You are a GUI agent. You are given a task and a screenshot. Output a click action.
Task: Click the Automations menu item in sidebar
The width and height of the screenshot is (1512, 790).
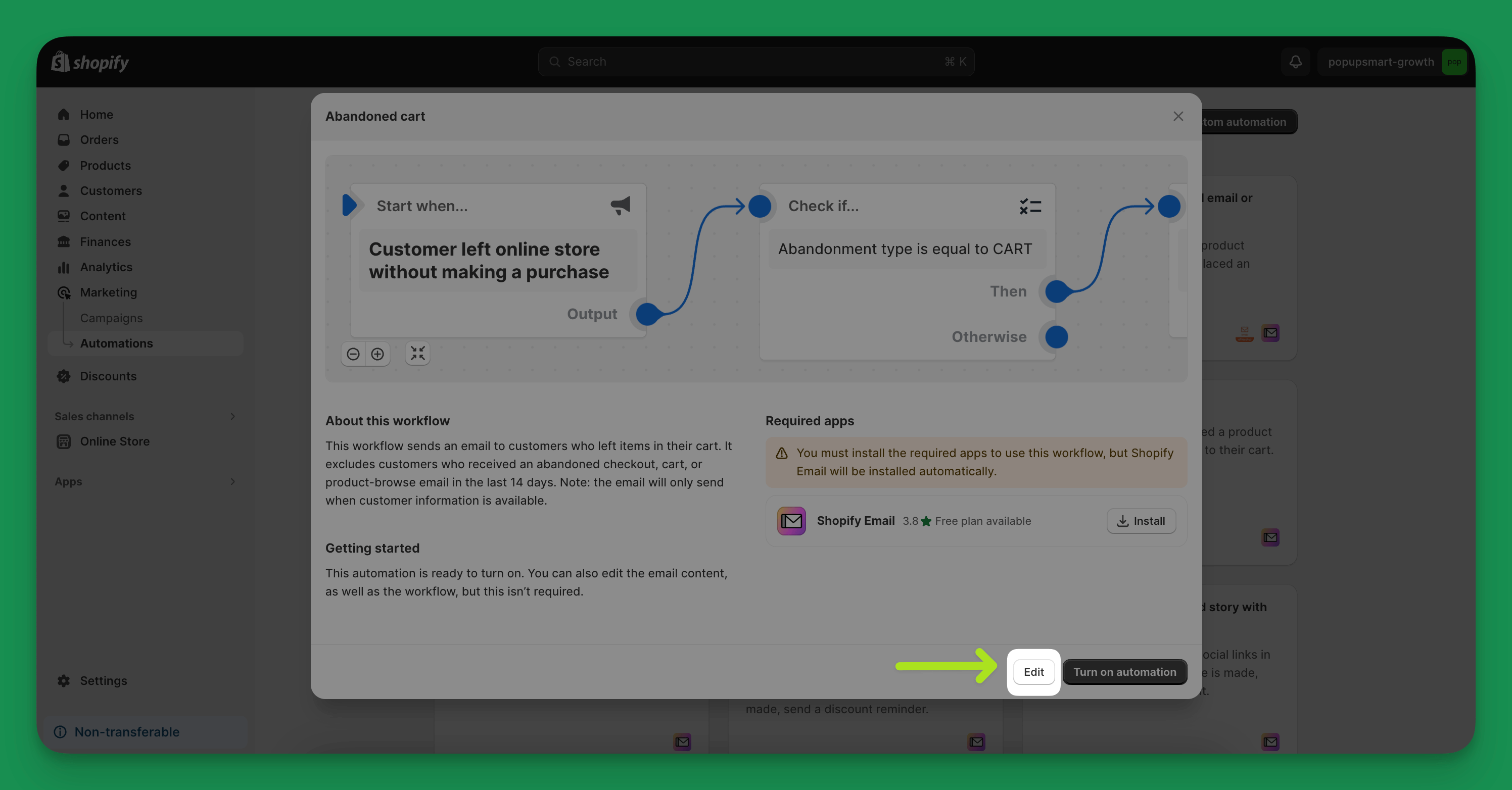tap(116, 343)
